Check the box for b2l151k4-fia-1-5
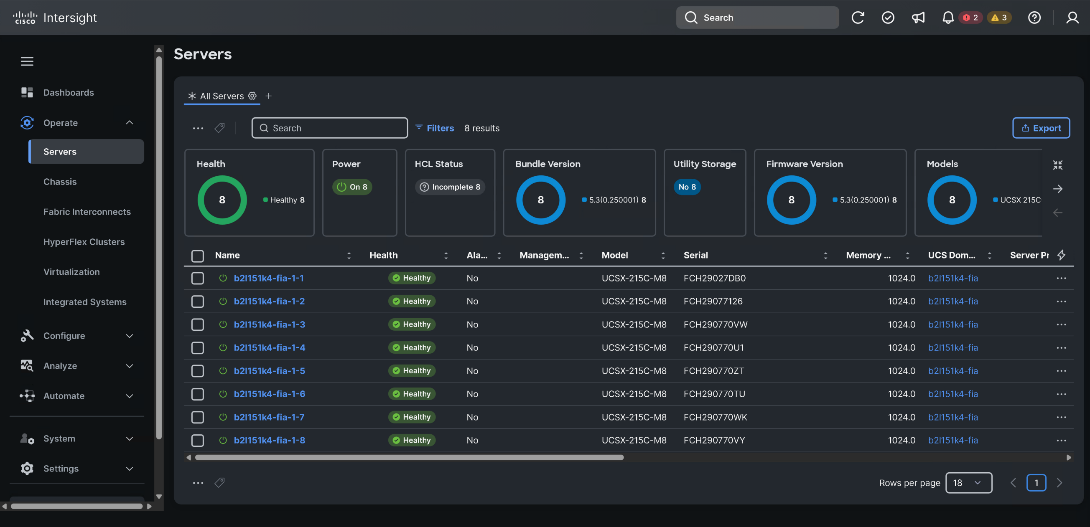Image resolution: width=1090 pixels, height=527 pixels. point(197,371)
